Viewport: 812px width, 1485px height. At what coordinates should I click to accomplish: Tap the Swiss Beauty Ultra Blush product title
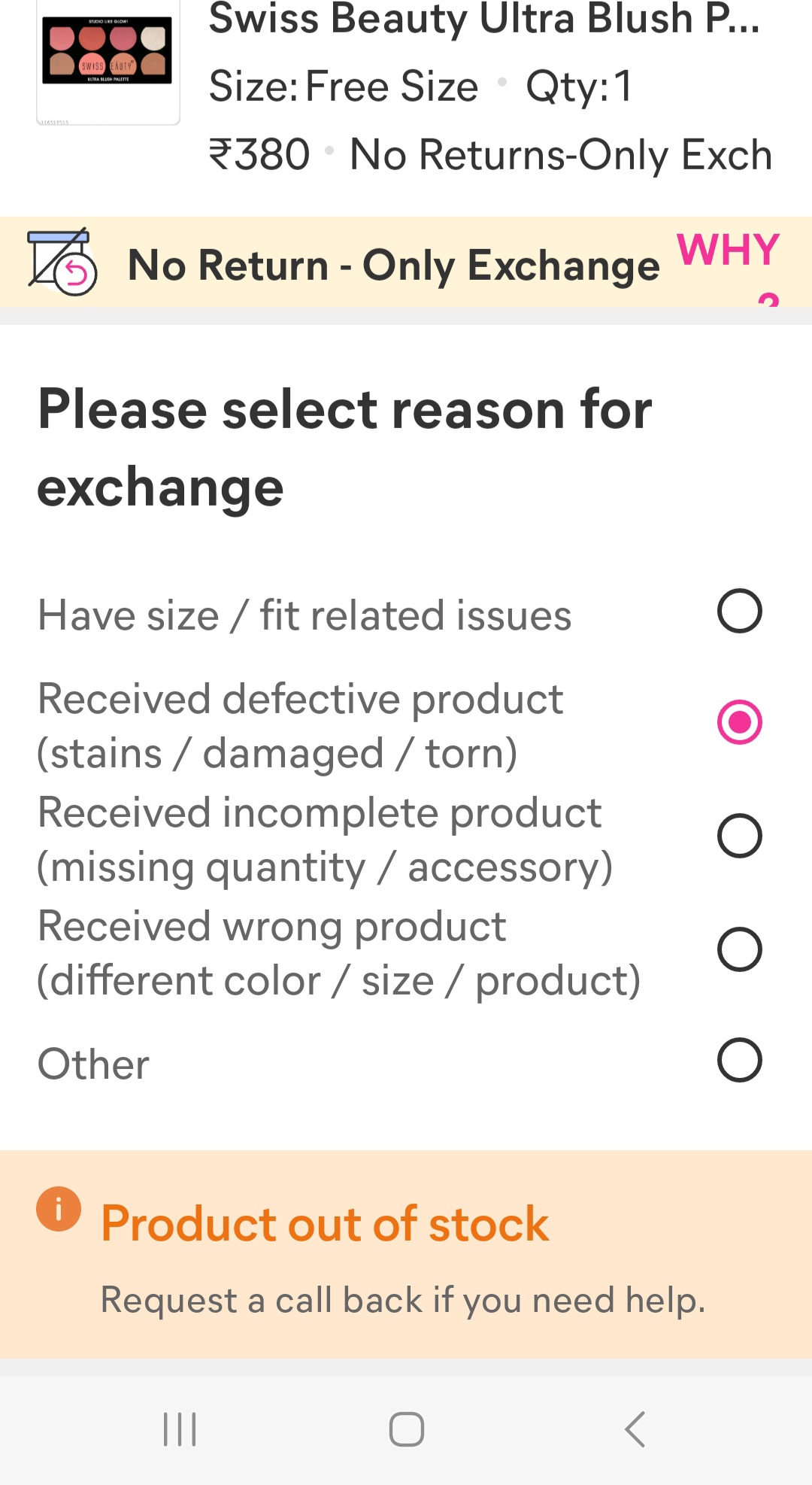[x=484, y=20]
